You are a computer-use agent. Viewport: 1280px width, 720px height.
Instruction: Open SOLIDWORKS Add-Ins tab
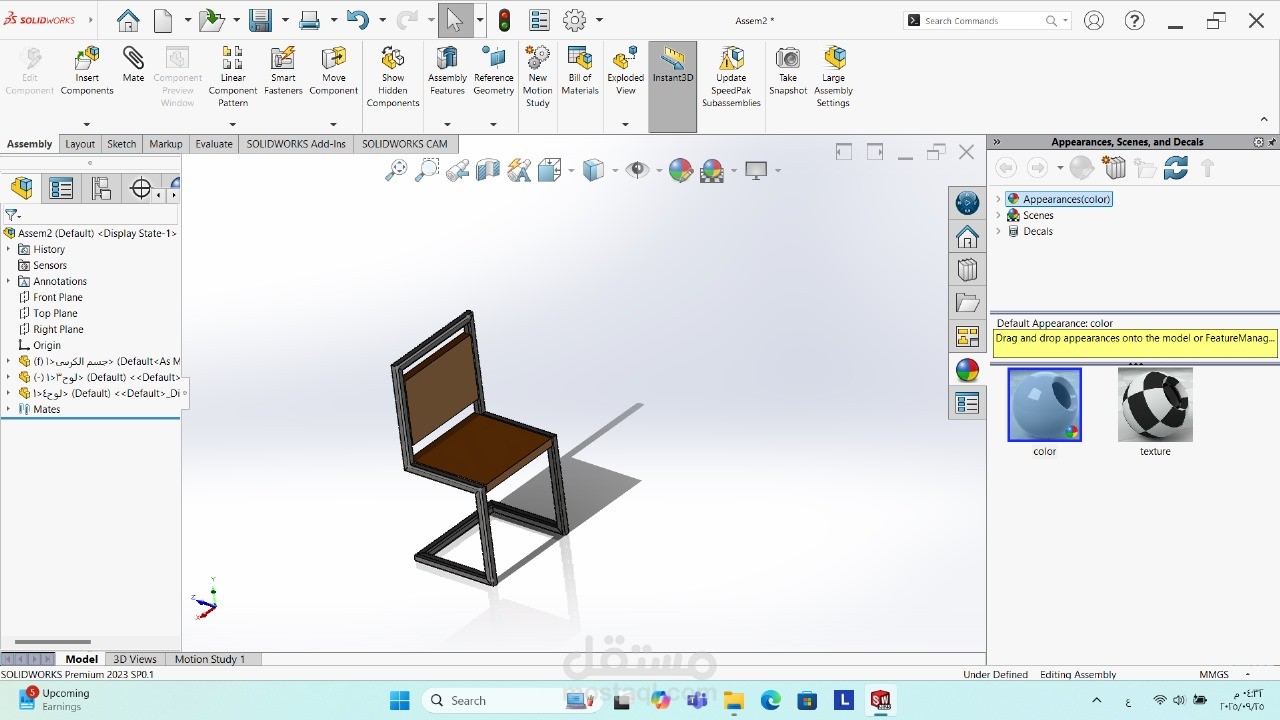[x=296, y=144]
